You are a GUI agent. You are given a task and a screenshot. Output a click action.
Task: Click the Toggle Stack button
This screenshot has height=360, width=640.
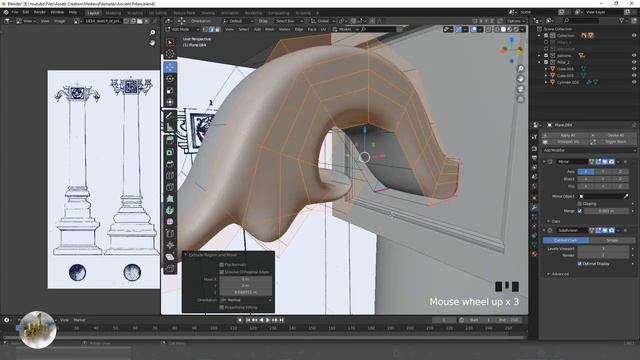coord(613,142)
